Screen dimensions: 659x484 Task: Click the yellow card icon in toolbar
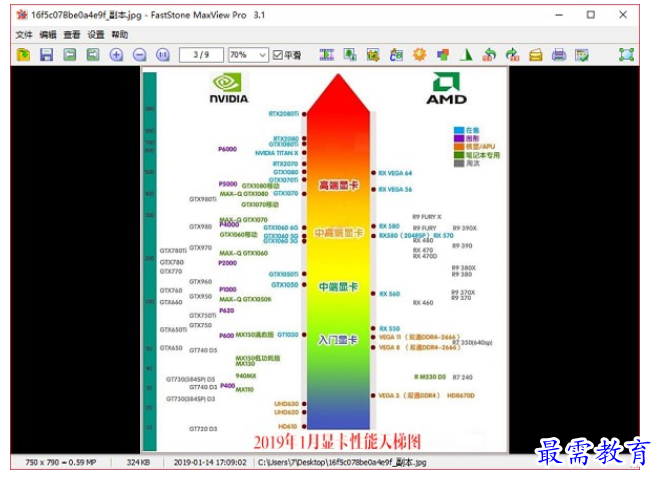535,55
